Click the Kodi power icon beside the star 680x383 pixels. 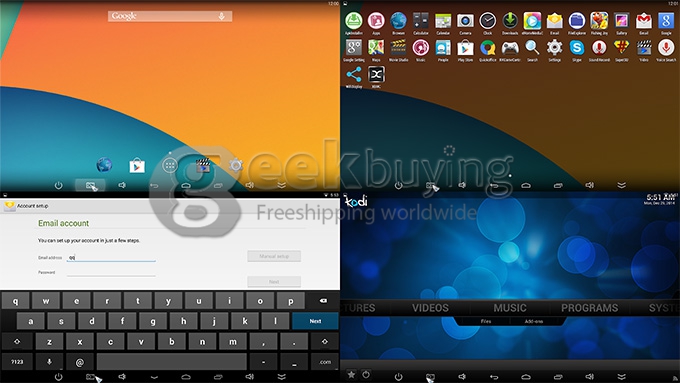366,374
